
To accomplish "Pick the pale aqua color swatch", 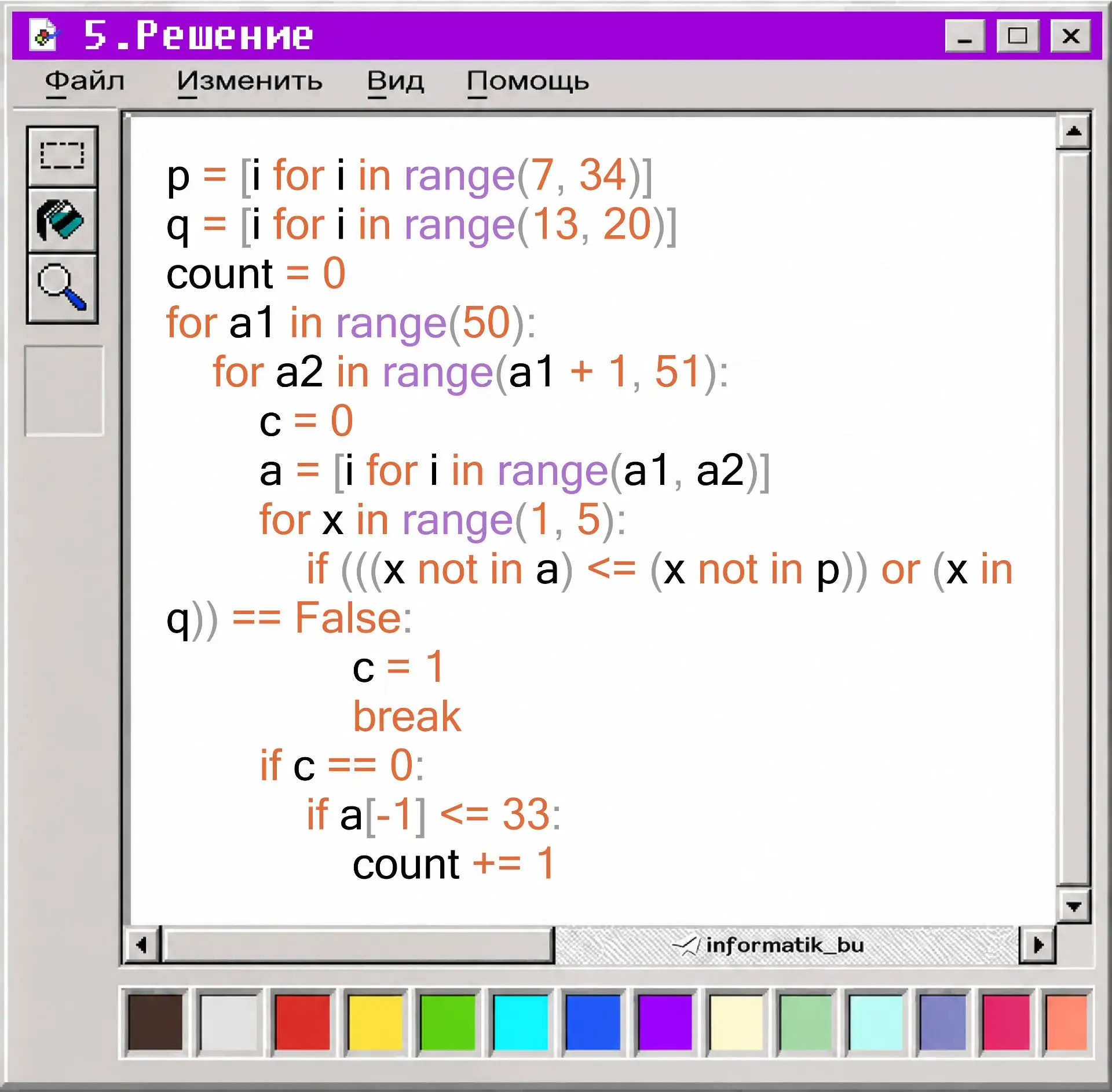I will 876,1022.
